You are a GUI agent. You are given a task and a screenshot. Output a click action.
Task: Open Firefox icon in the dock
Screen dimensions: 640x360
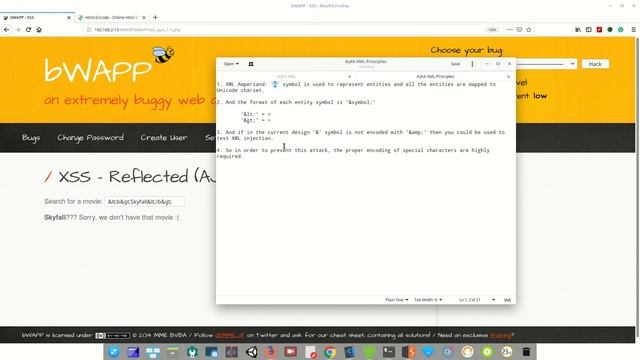coord(271,352)
